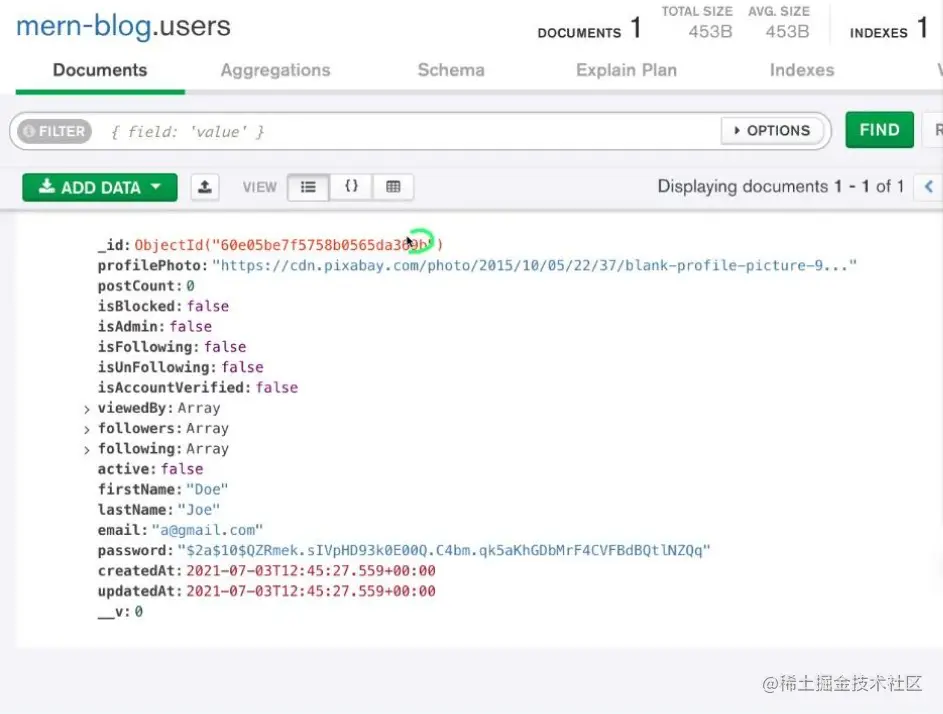The image size is (943, 714).
Task: Click isAdmin false value
Action: coord(191,327)
